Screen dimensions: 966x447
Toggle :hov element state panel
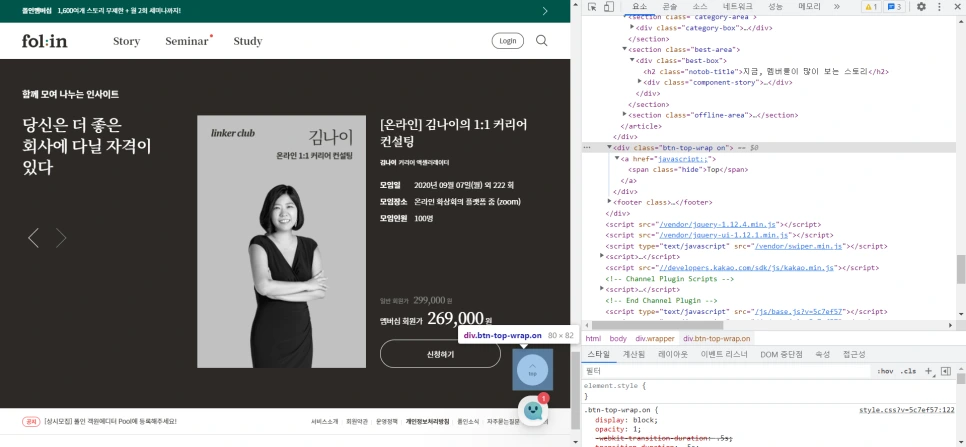(x=885, y=371)
